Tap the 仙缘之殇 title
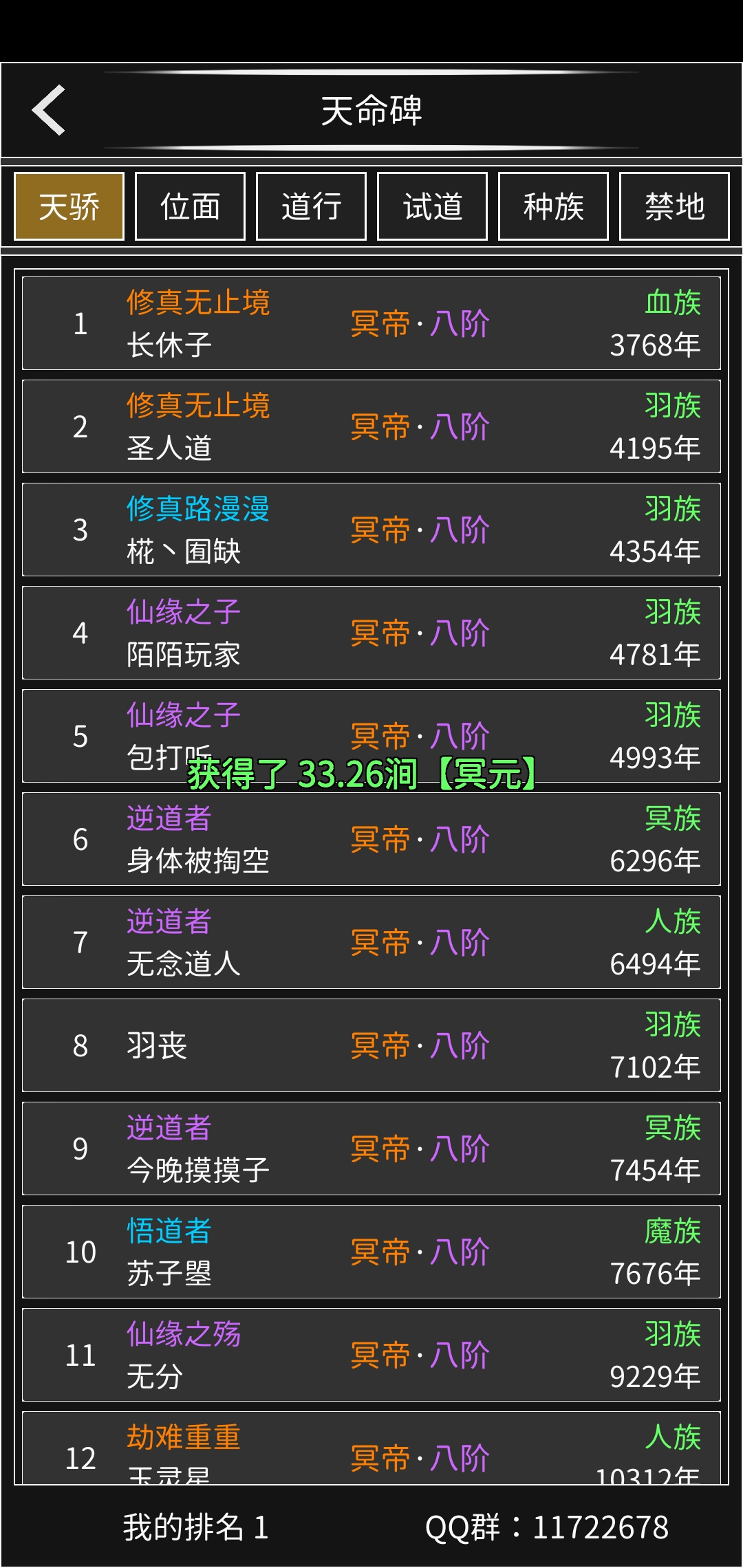This screenshot has height=1568, width=743. (x=184, y=1334)
